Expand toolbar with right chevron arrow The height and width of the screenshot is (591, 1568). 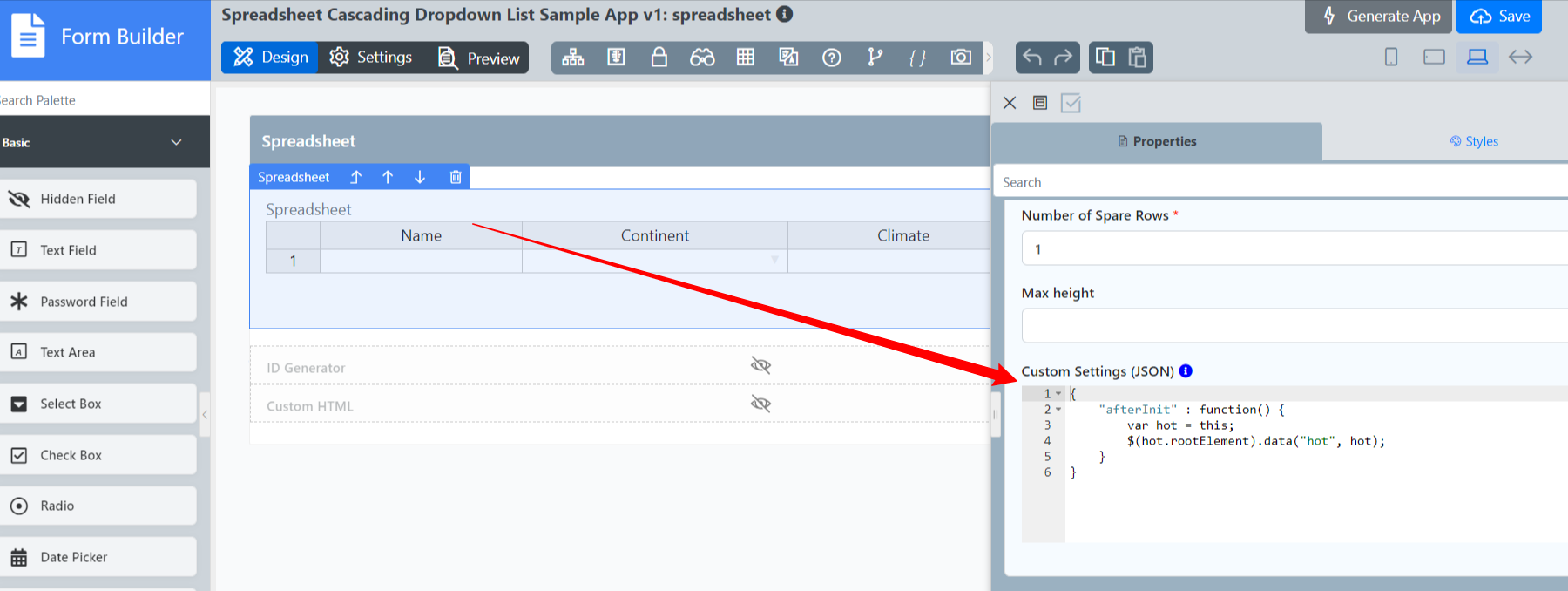tap(988, 58)
